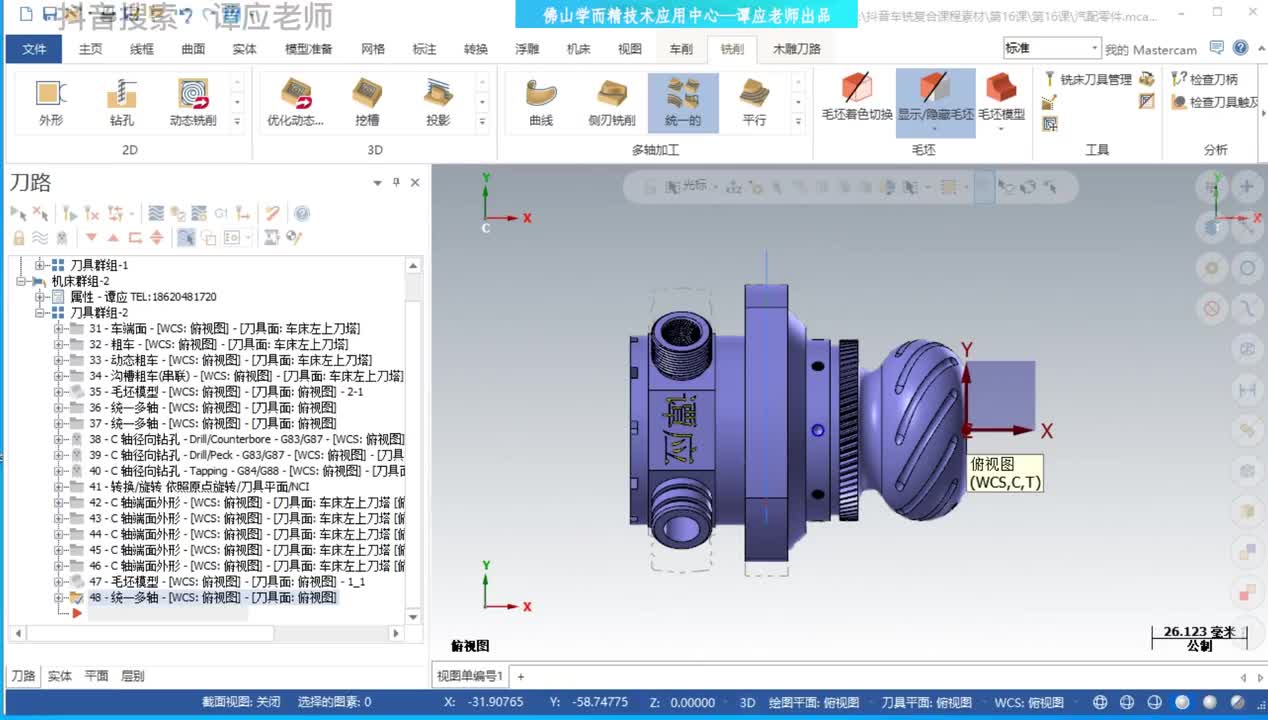The width and height of the screenshot is (1268, 720).
Task: Open the 动态铣削 dynamic mill toolpath
Action: point(193,103)
